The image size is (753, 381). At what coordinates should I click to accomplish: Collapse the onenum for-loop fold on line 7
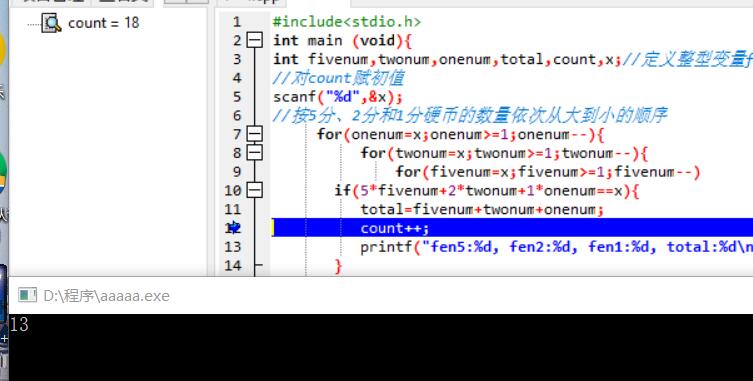click(255, 134)
